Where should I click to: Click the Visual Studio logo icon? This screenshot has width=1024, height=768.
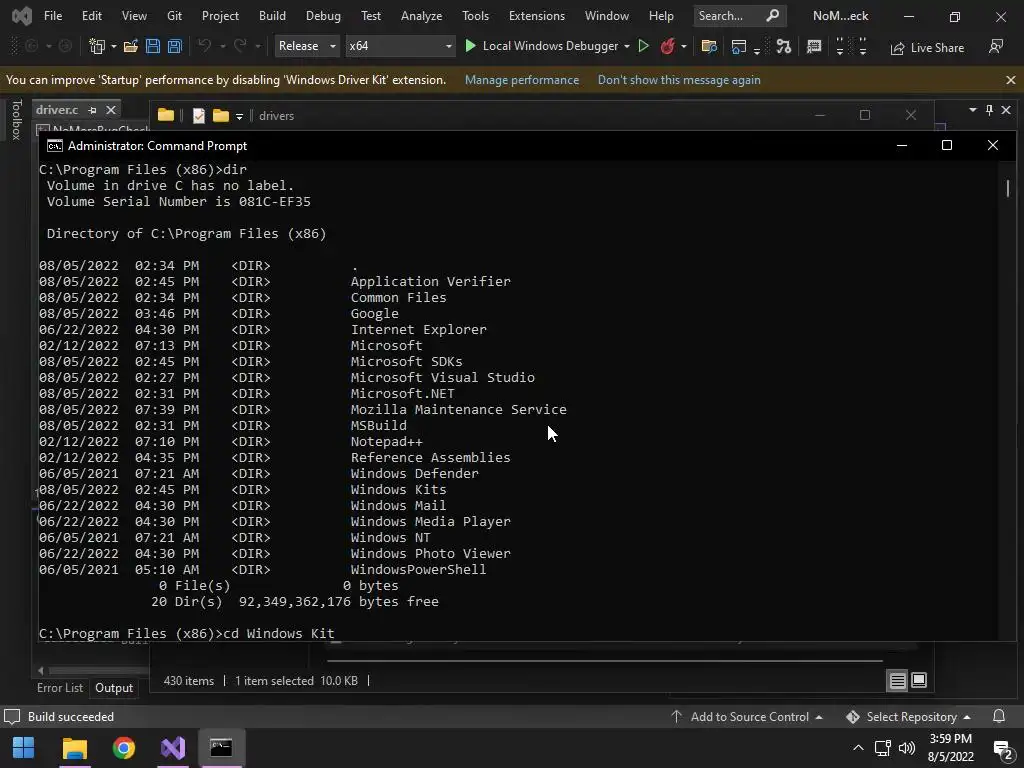[22, 16]
